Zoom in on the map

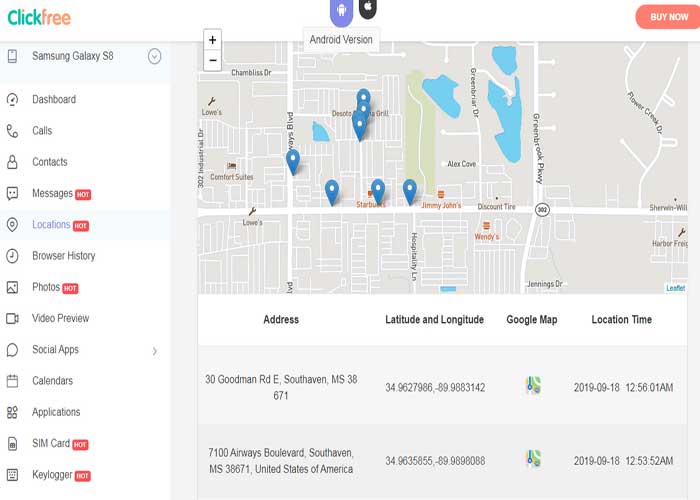[212, 40]
